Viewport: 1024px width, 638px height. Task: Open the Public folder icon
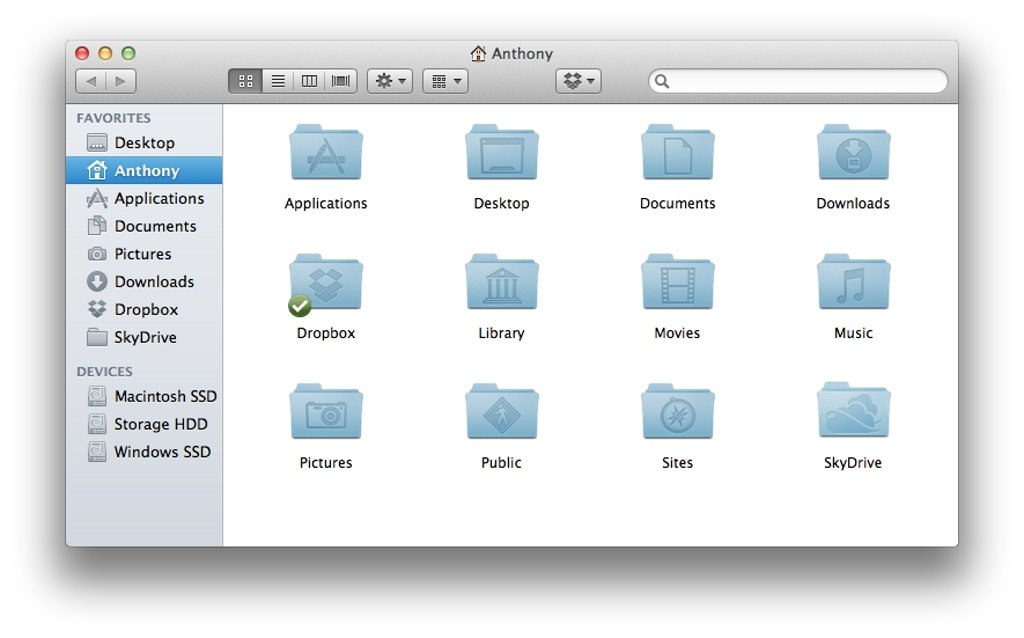point(502,411)
